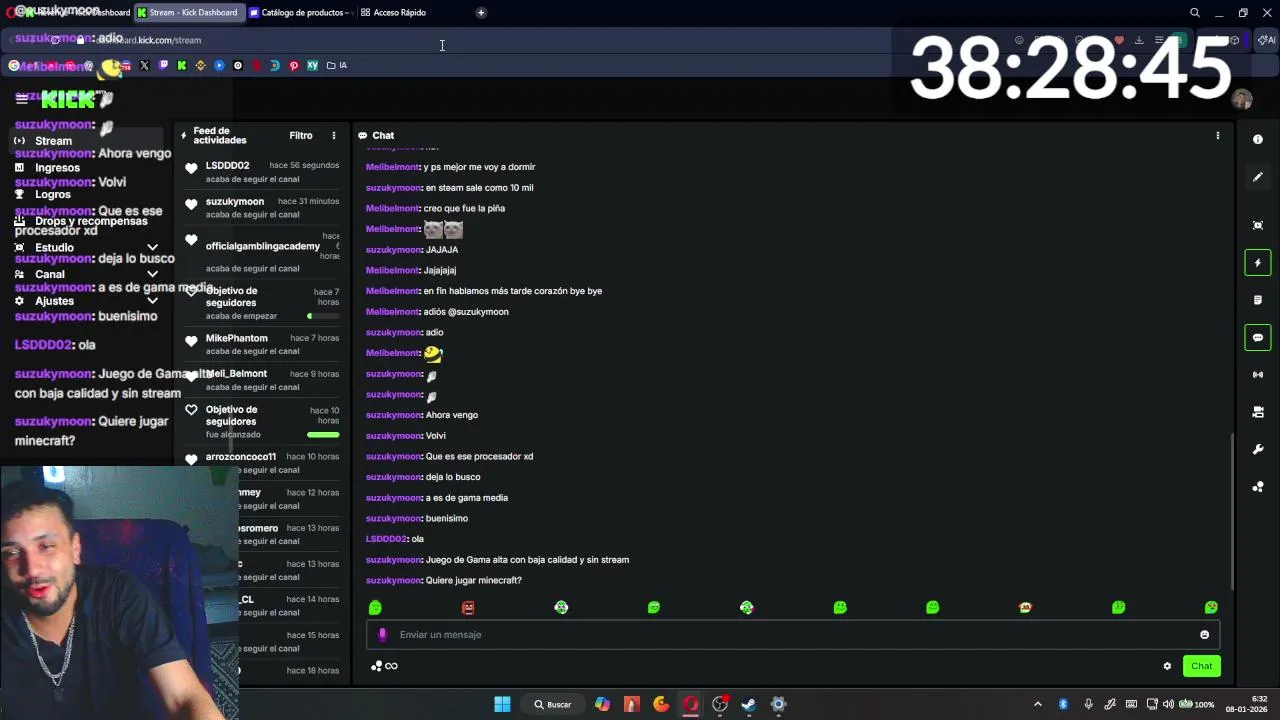Open the emoji picker in message box
Viewport: 1280px width, 720px height.
click(x=1204, y=634)
